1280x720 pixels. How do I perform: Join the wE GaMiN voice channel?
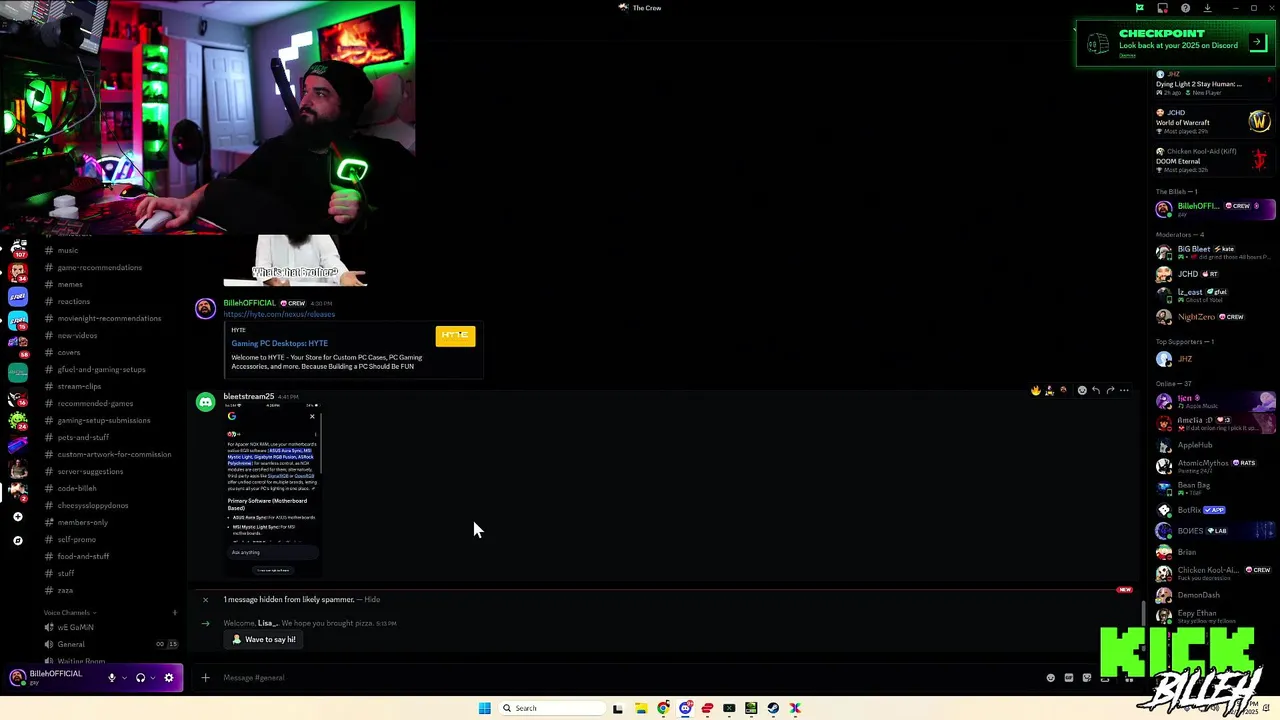tap(110, 627)
